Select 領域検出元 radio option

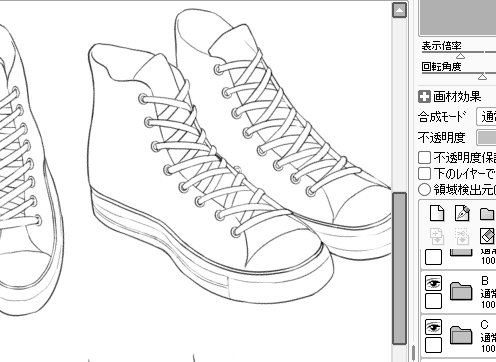coord(424,189)
